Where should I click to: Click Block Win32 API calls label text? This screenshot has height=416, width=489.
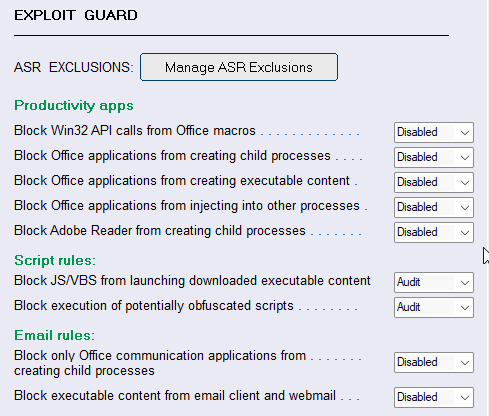coord(135,131)
